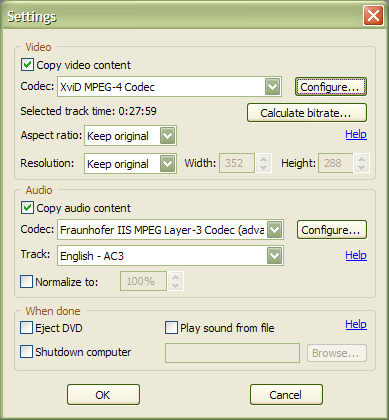Viewport: 389px width, 420px height.
Task: Open the Calculate bitrate dialog
Action: [x=307, y=113]
